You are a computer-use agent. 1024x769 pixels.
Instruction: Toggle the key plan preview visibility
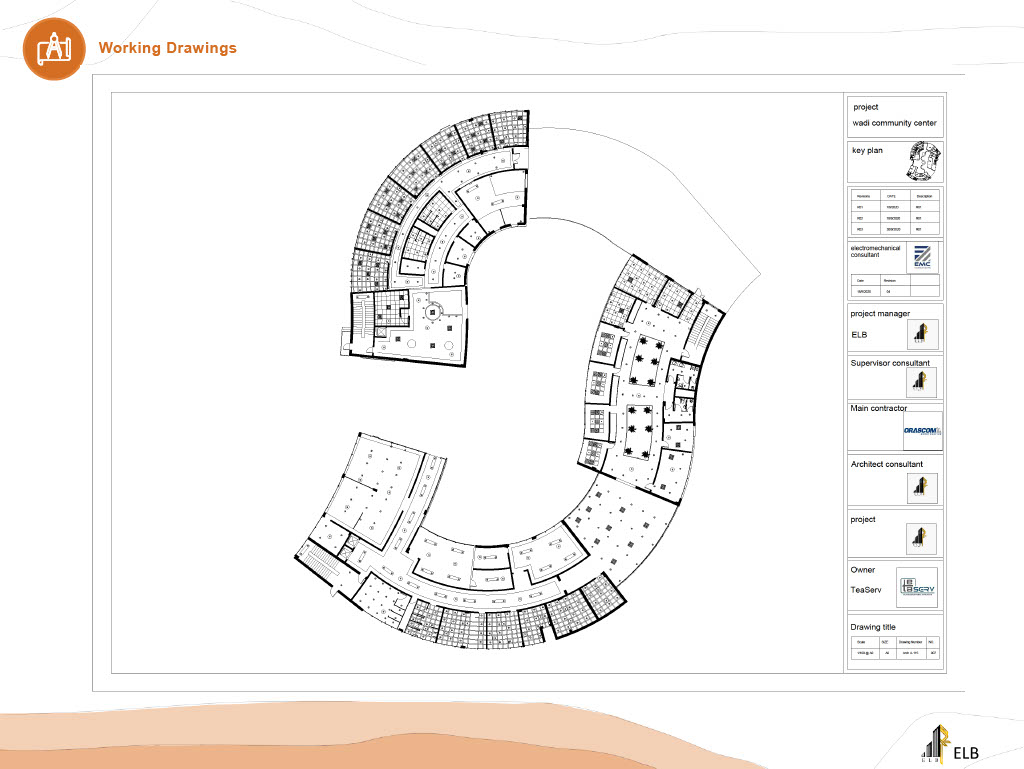[x=923, y=161]
